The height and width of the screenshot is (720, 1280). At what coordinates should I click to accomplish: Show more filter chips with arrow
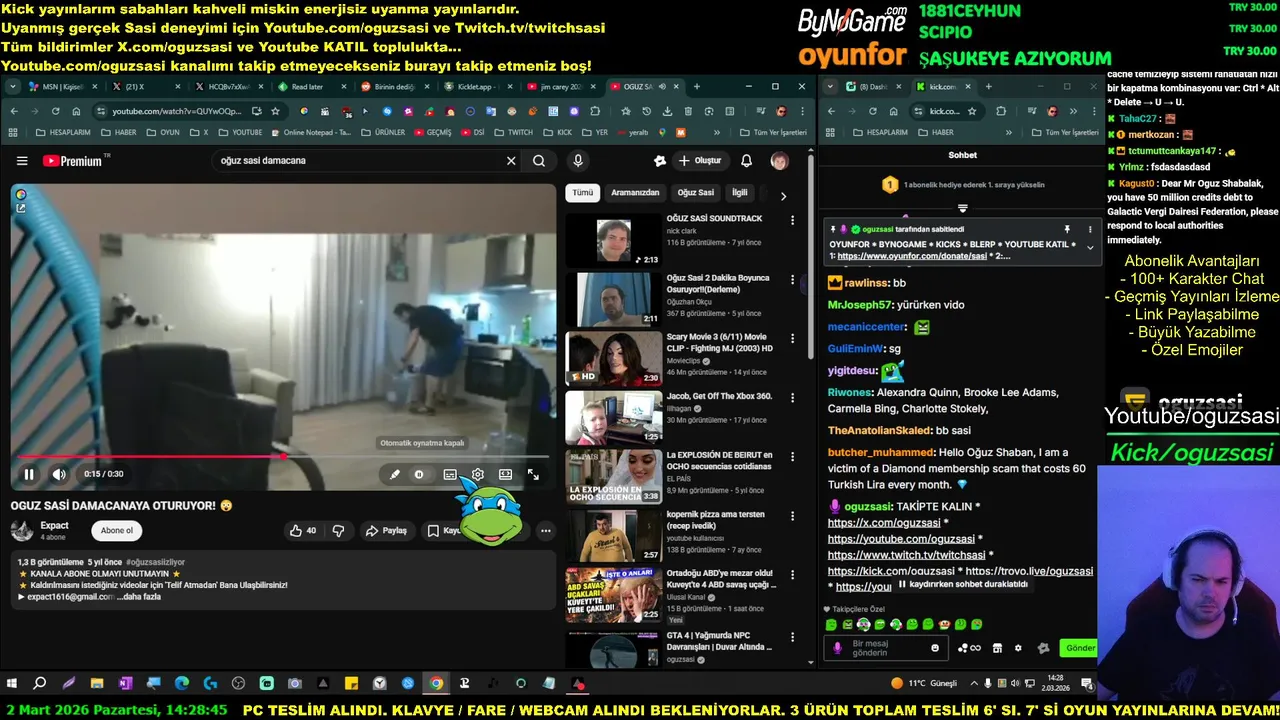click(x=783, y=196)
